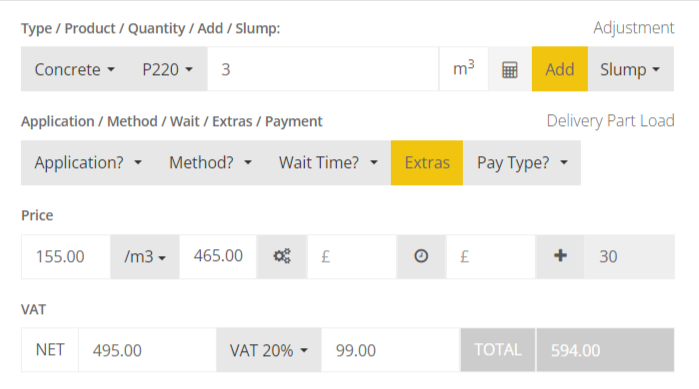Open the Pay Type? dropdown
The height and width of the screenshot is (389, 699).
click(522, 163)
